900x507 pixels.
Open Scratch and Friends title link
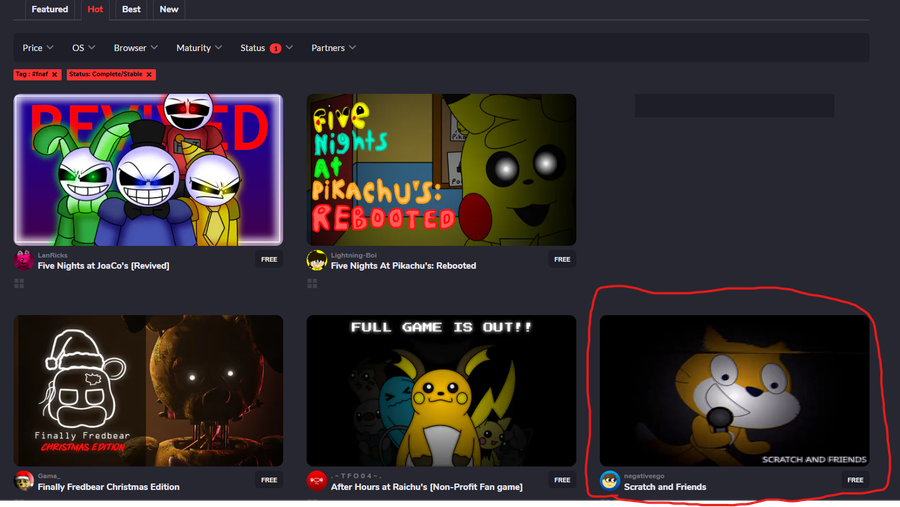point(665,487)
